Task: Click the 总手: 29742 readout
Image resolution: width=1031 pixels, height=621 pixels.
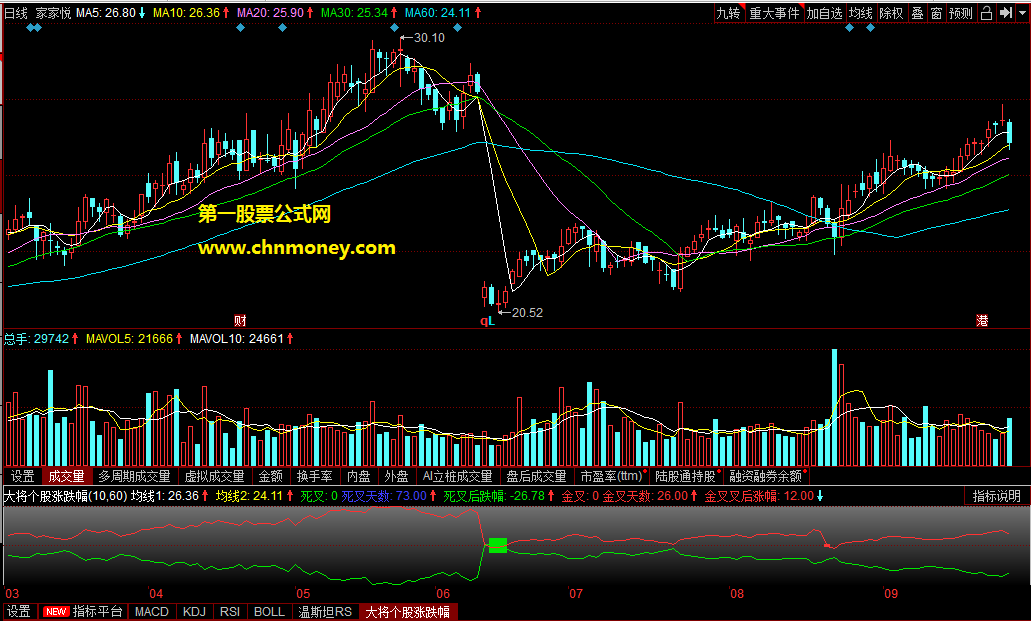Action: point(37,339)
